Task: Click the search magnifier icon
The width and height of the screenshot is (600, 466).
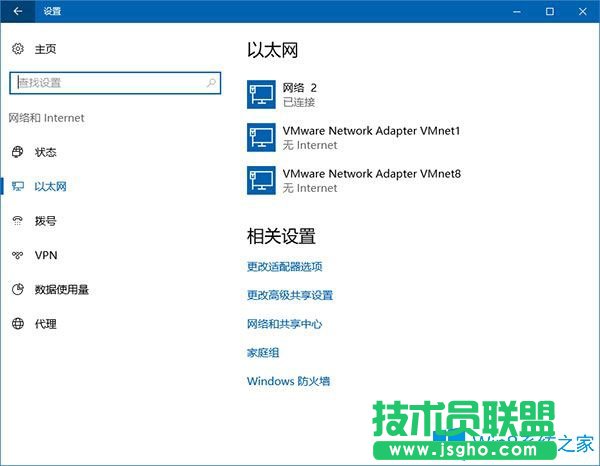Action: coord(211,82)
